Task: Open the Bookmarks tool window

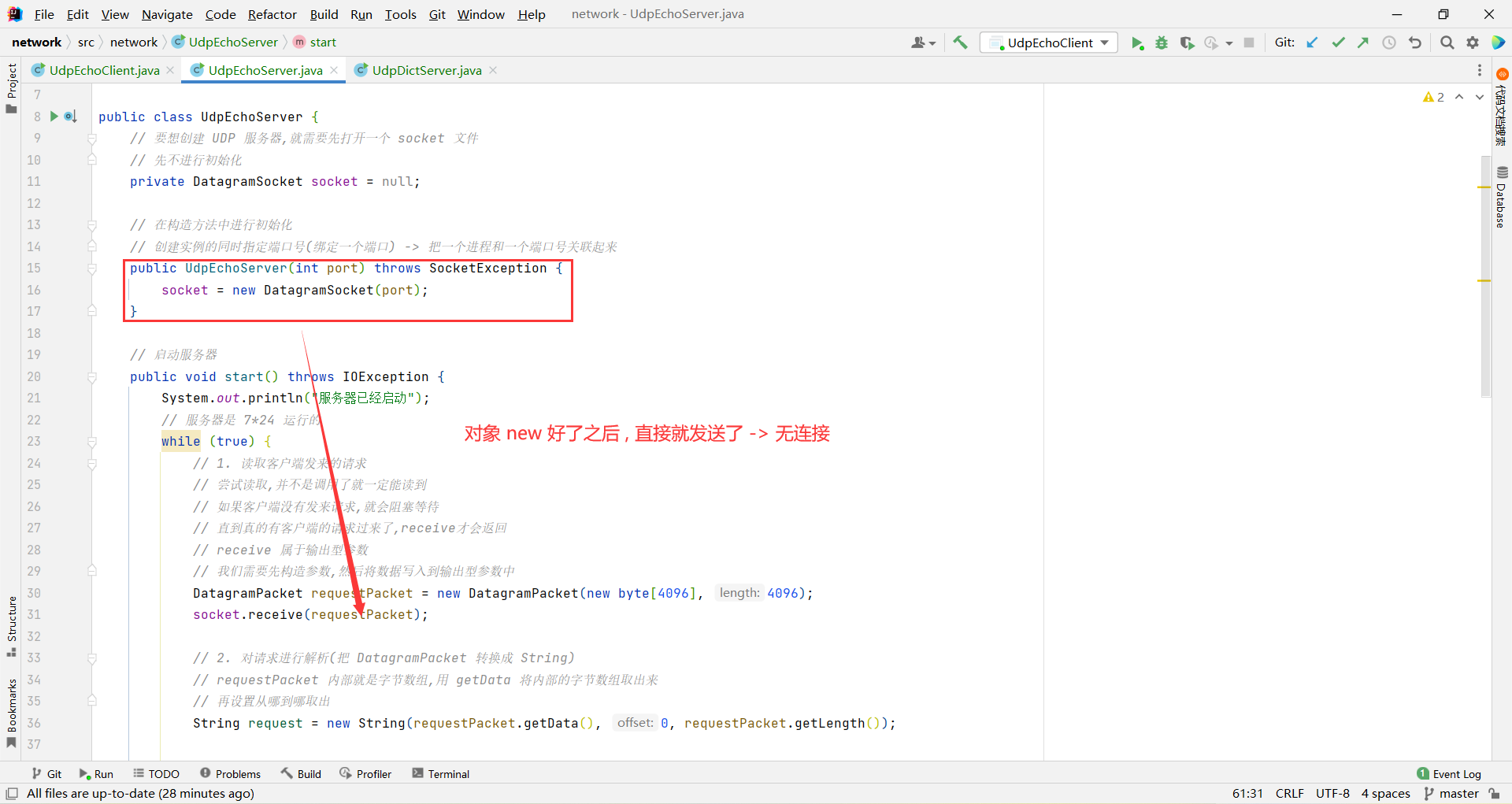Action: [x=11, y=713]
